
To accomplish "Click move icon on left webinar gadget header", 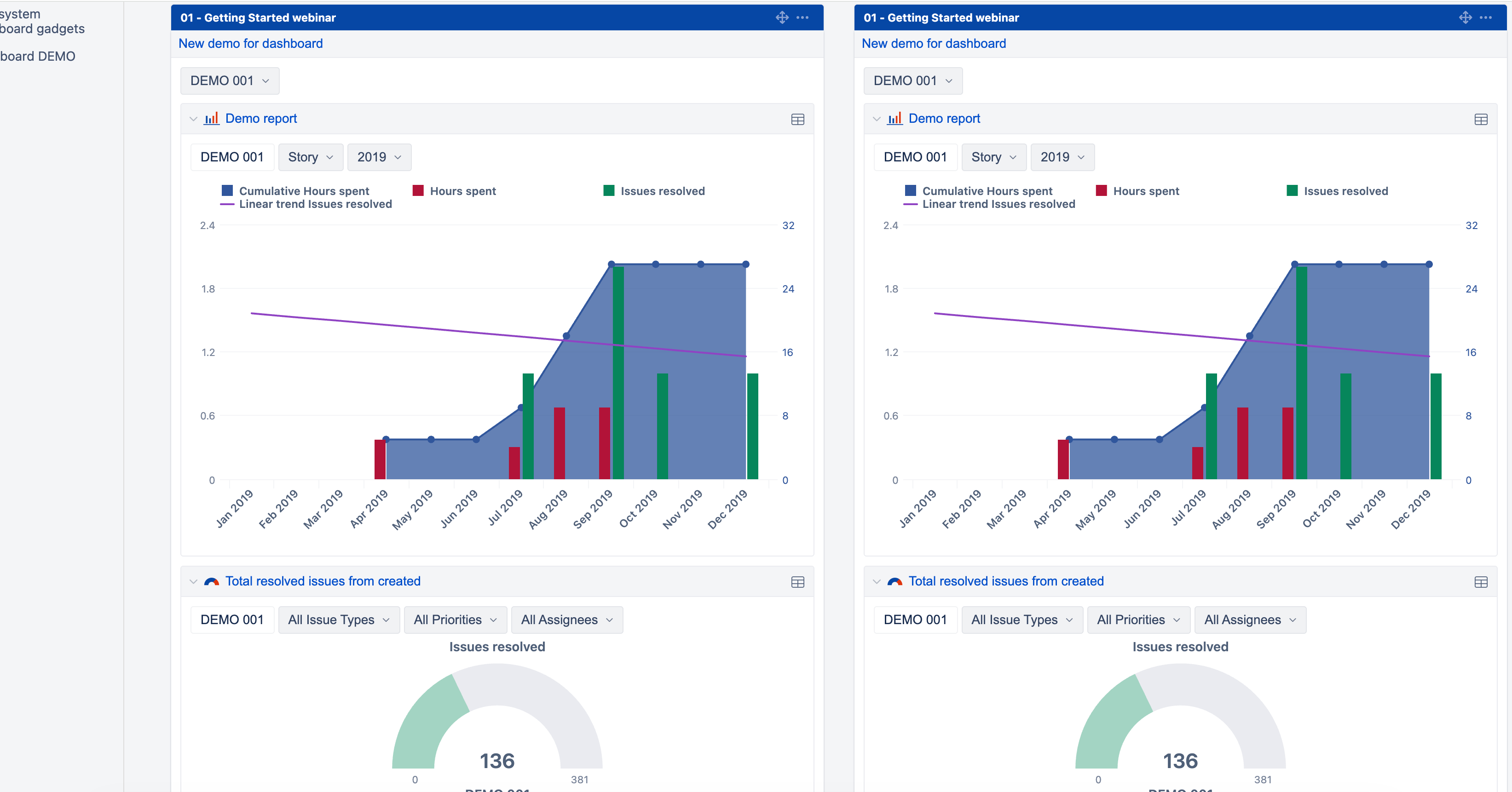I will [x=782, y=17].
